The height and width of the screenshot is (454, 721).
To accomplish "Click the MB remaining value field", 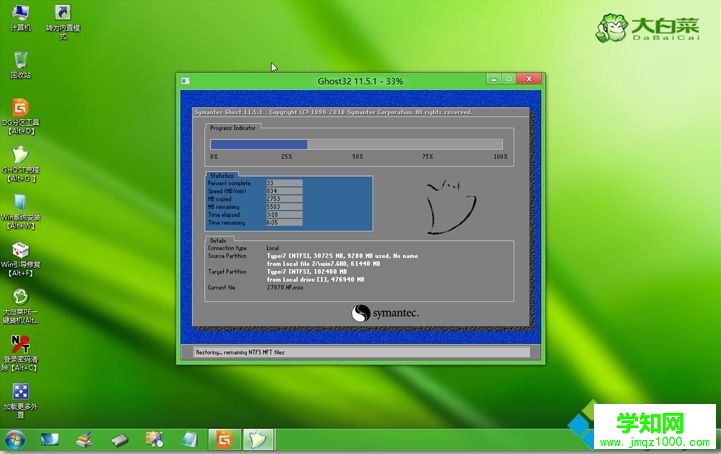I will [x=284, y=207].
